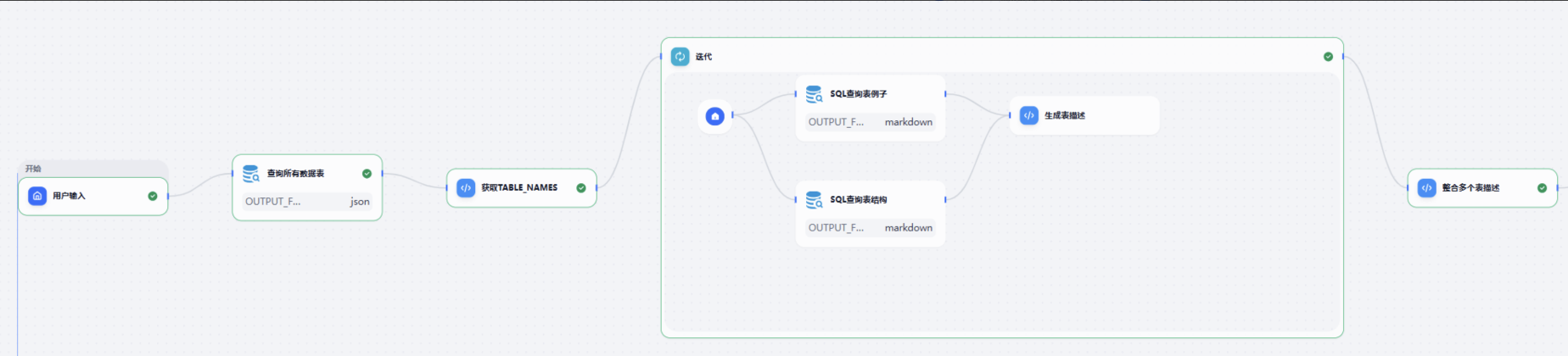
Task: Click the 整合多个表描述 code icon
Action: [1427, 188]
